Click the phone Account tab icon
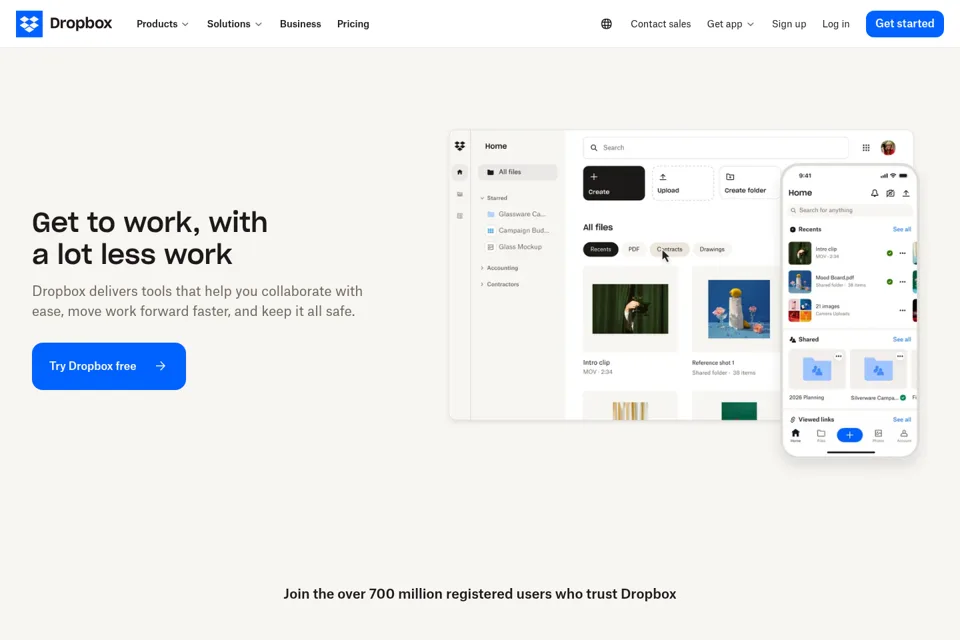960x640 pixels. (x=904, y=435)
